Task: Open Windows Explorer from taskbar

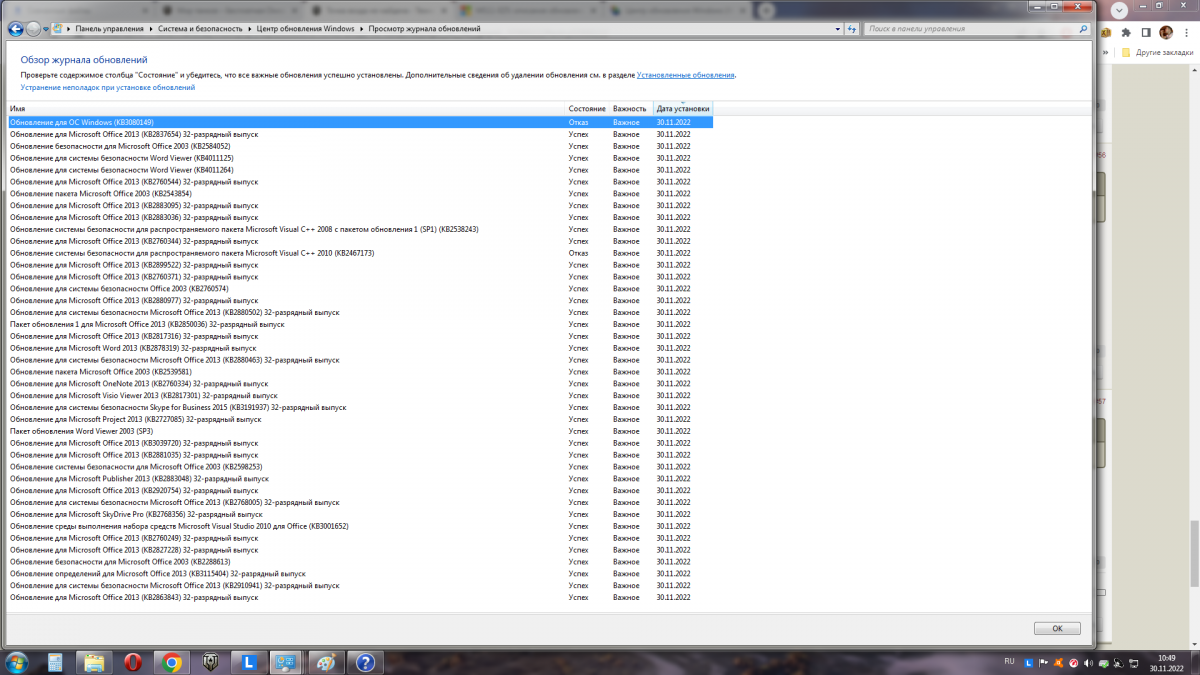Action: [x=93, y=662]
